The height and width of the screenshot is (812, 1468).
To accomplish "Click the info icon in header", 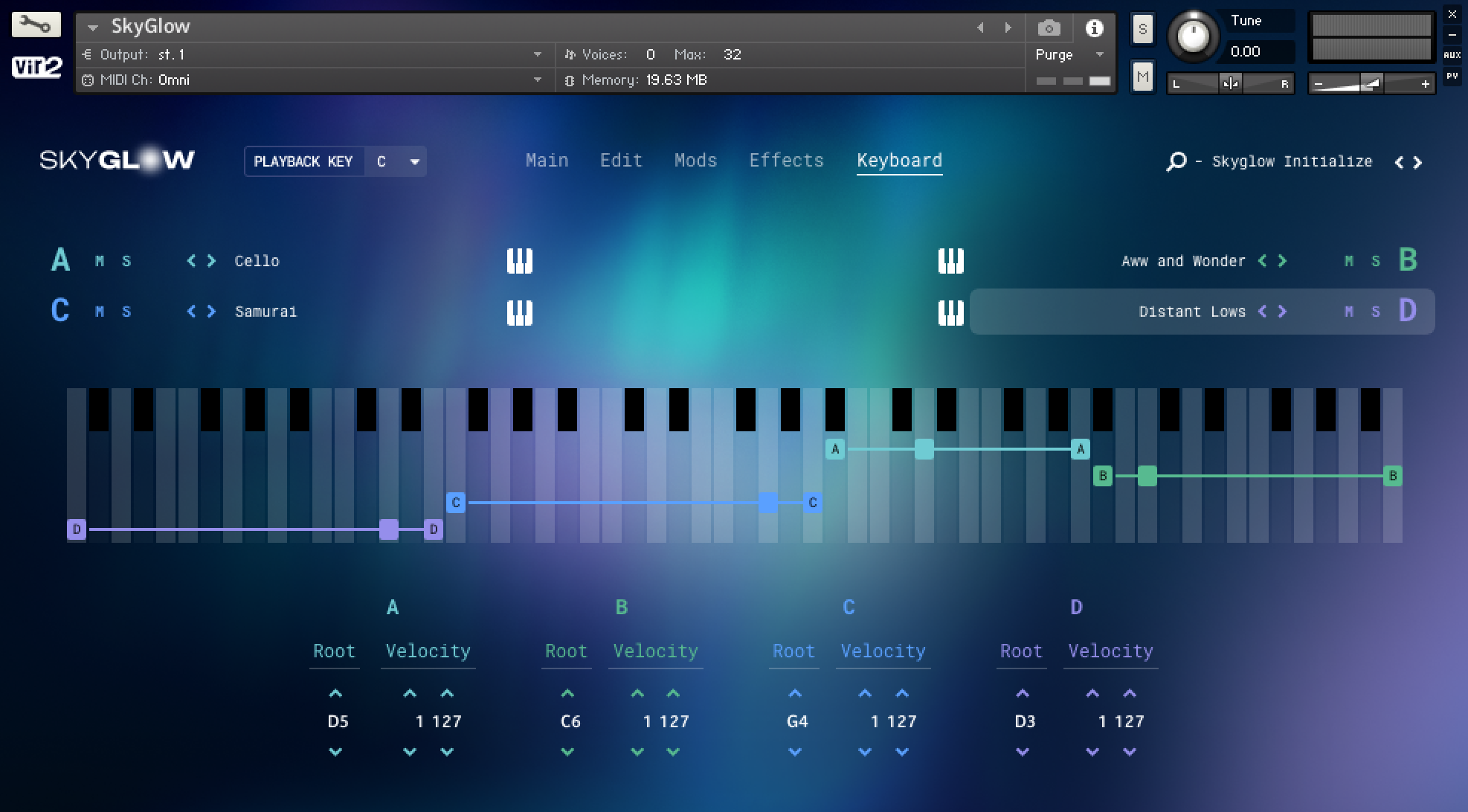I will click(x=1094, y=28).
